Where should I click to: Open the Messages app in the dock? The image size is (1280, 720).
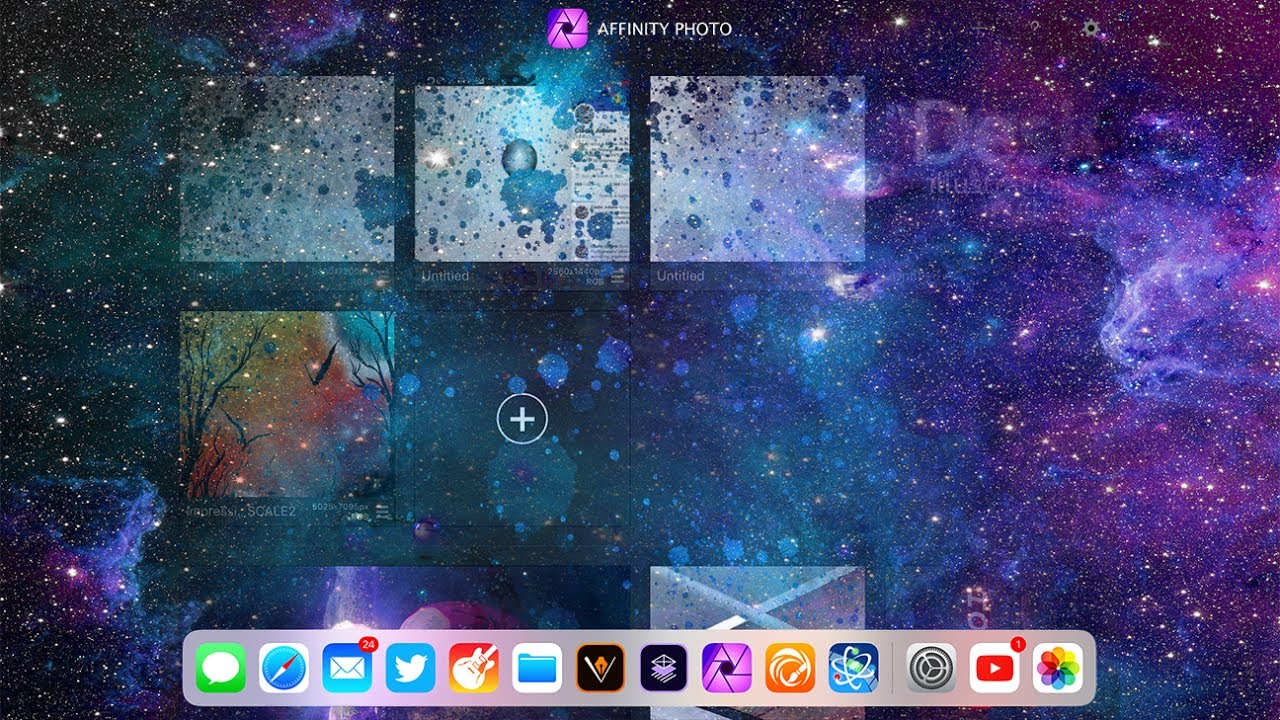click(221, 668)
